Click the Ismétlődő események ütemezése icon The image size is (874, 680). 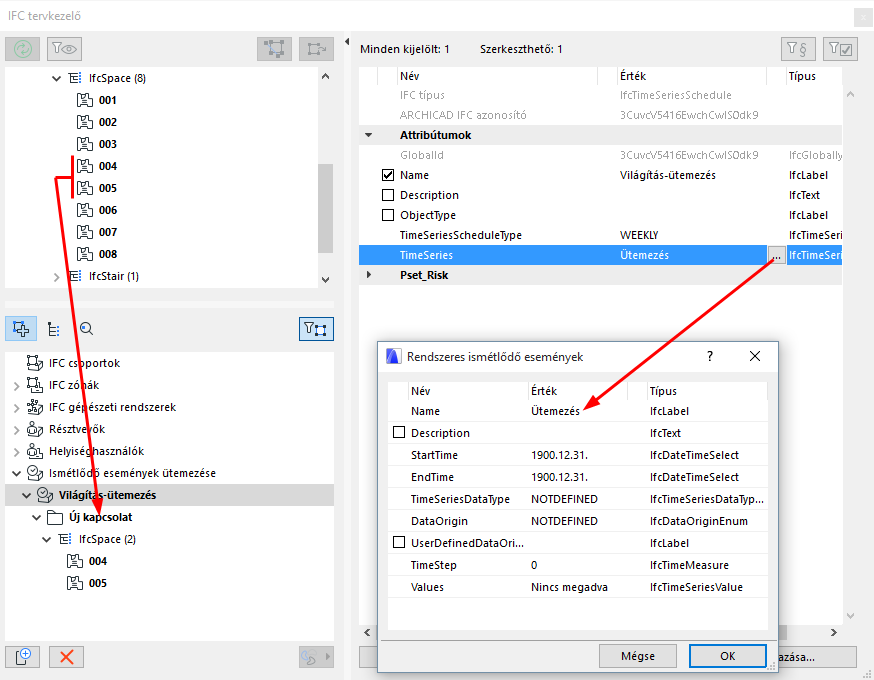[x=35, y=473]
